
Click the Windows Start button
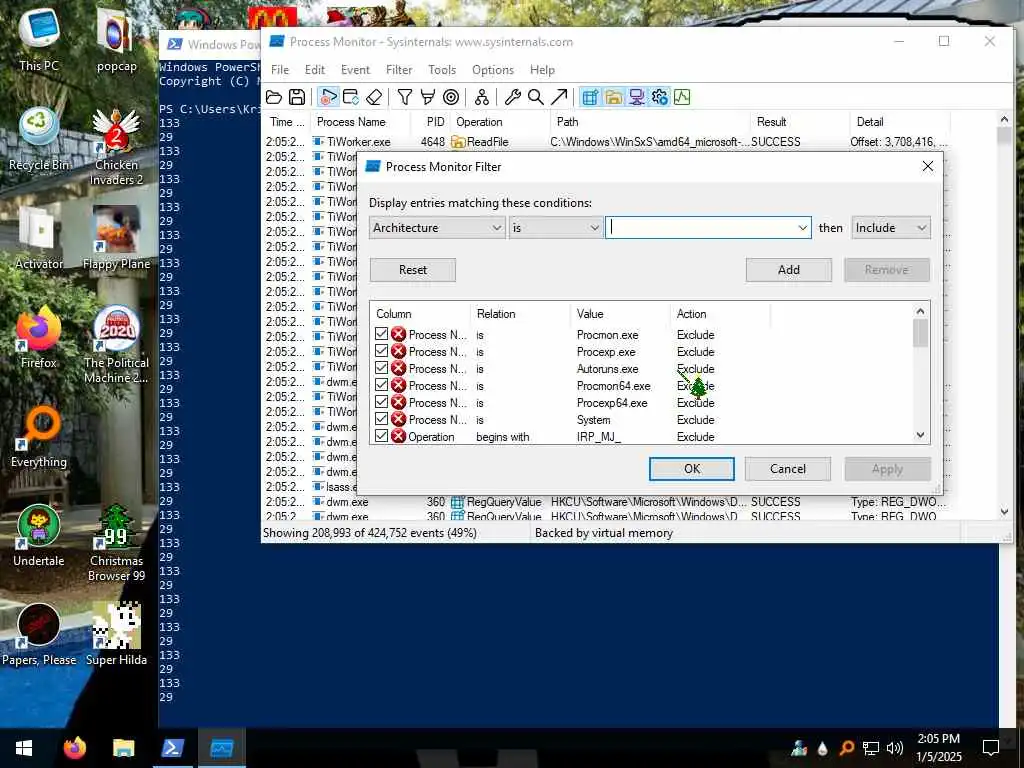point(24,748)
